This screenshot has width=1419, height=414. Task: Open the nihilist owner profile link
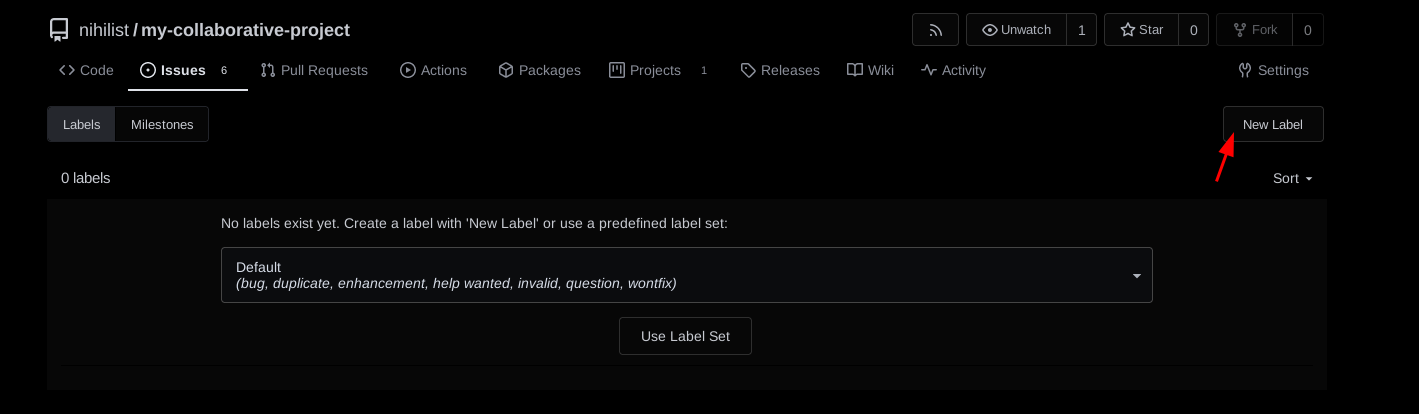(x=103, y=30)
